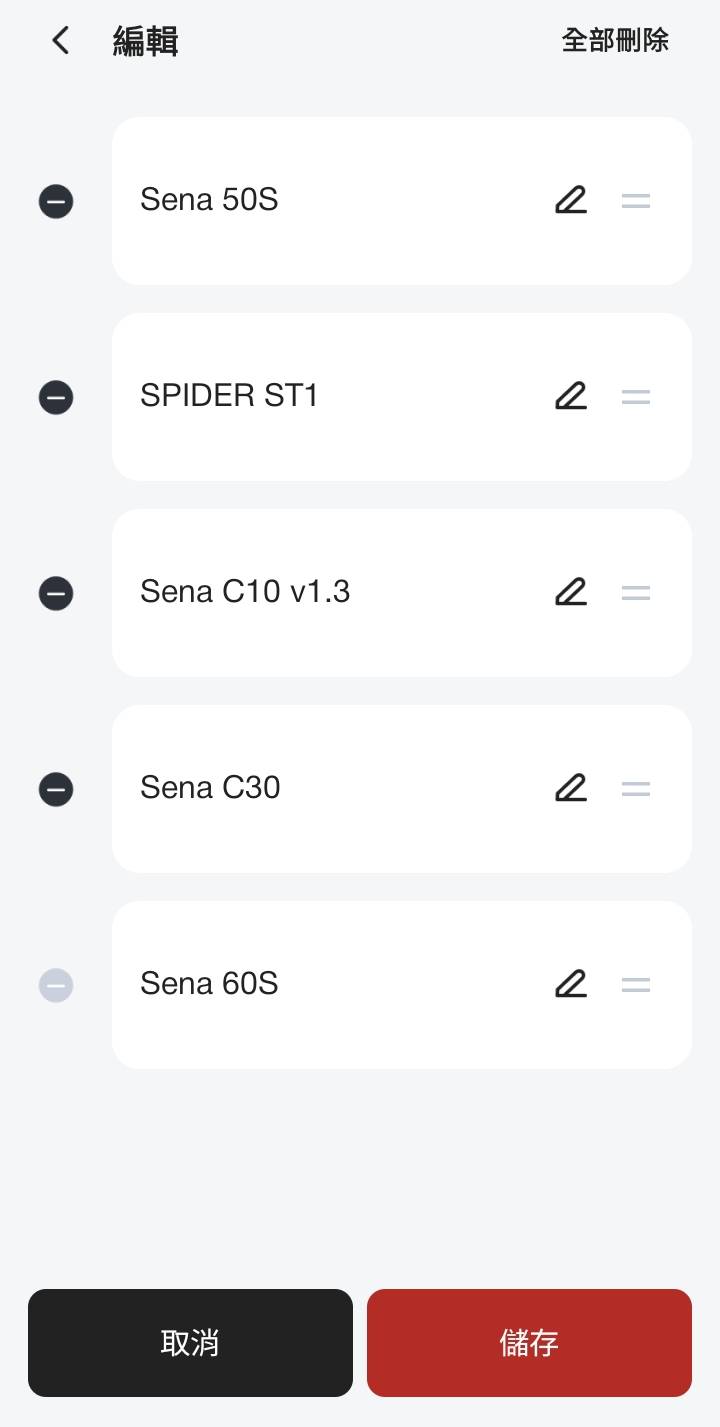This screenshot has width=720, height=1427.
Task: Save changes with the red 儲存 button
Action: [529, 1342]
